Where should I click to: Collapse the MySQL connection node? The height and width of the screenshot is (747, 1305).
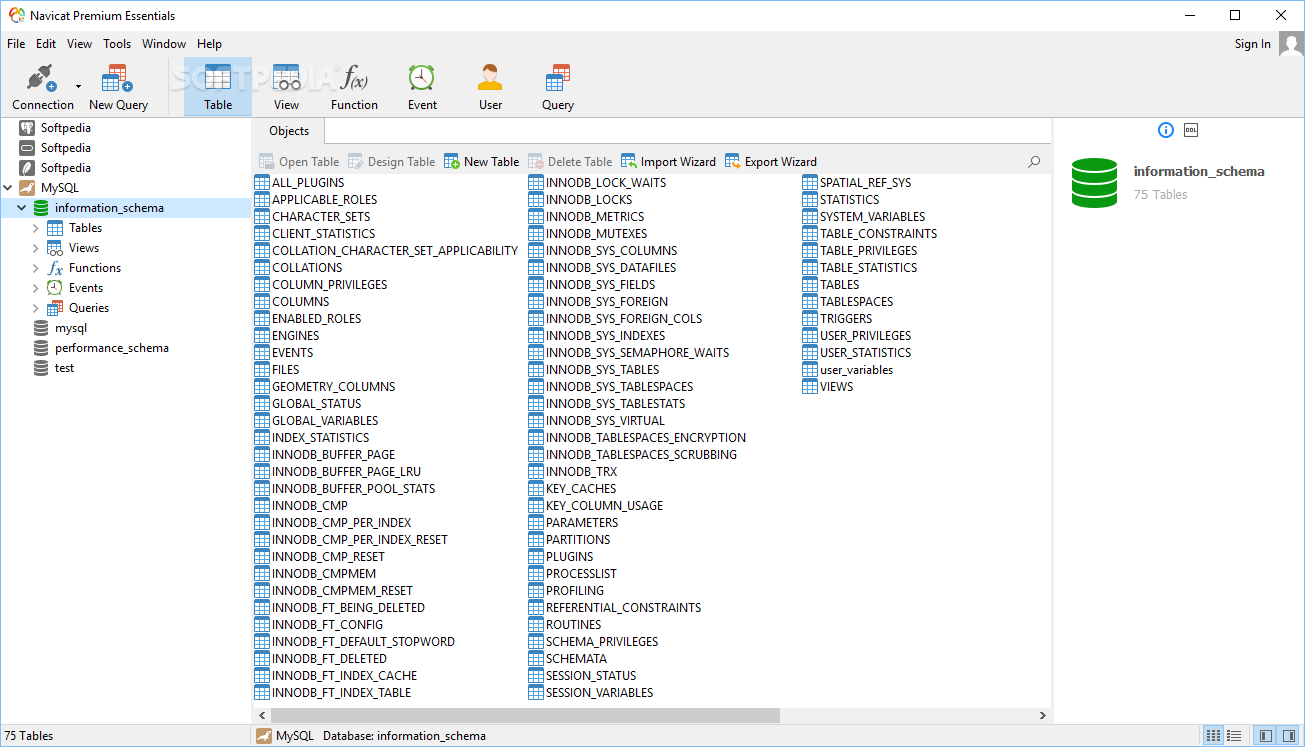[x=8, y=188]
